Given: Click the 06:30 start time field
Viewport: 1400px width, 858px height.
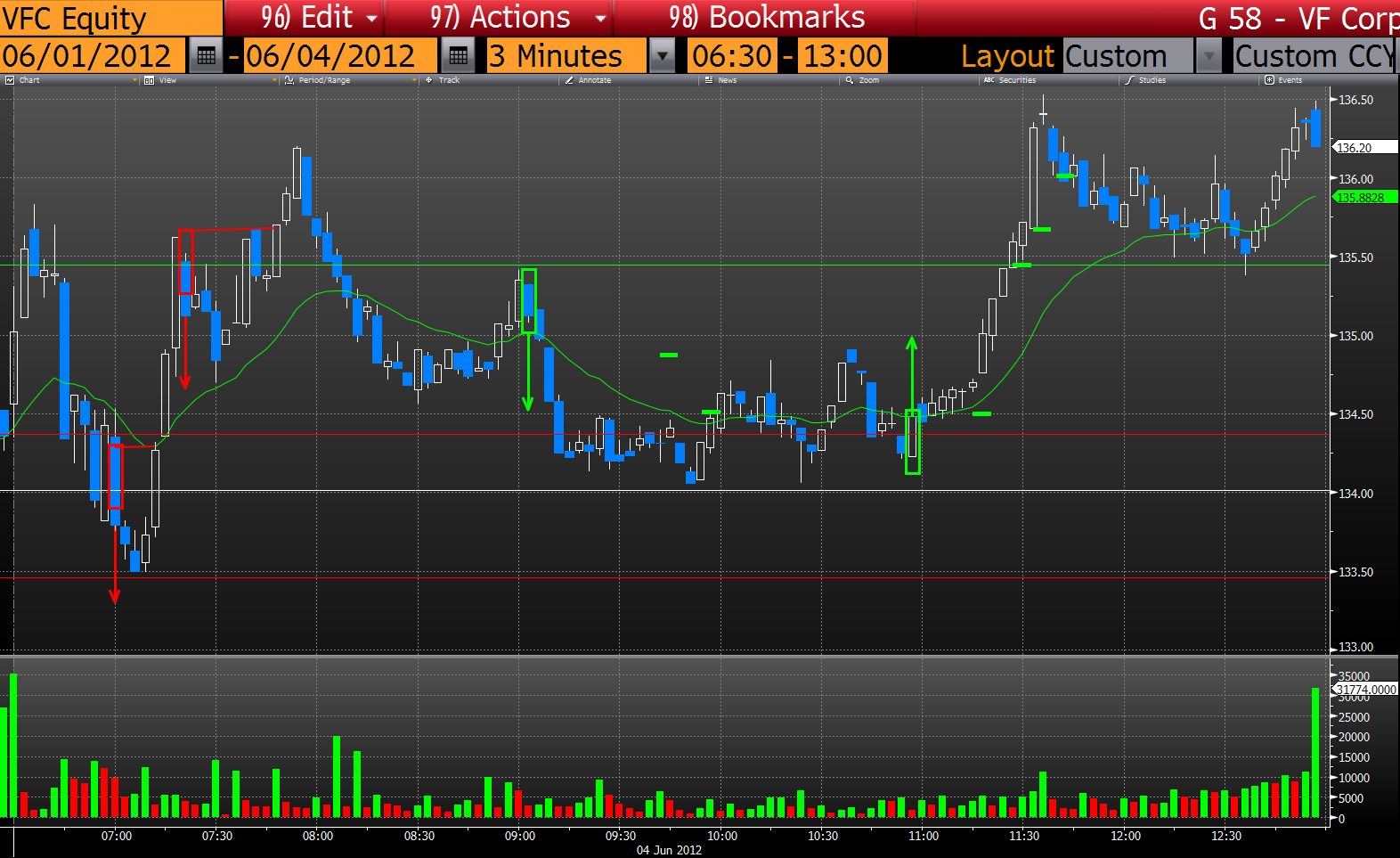Looking at the screenshot, I should [x=732, y=56].
